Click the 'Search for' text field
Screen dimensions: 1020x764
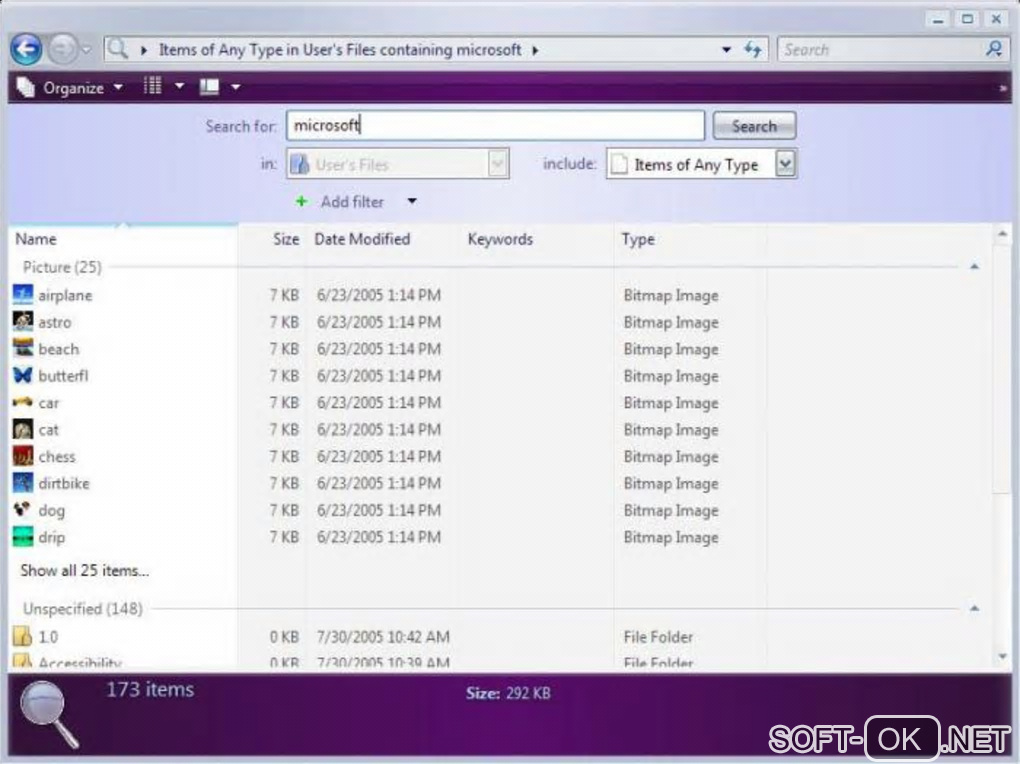tap(495, 125)
